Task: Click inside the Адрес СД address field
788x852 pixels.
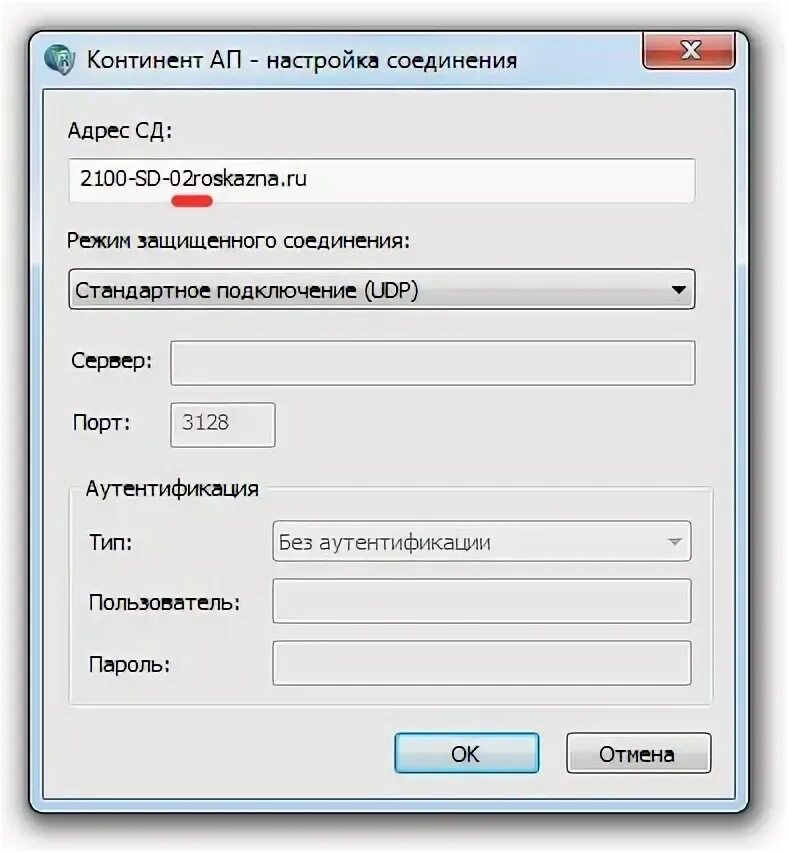Action: (382, 180)
